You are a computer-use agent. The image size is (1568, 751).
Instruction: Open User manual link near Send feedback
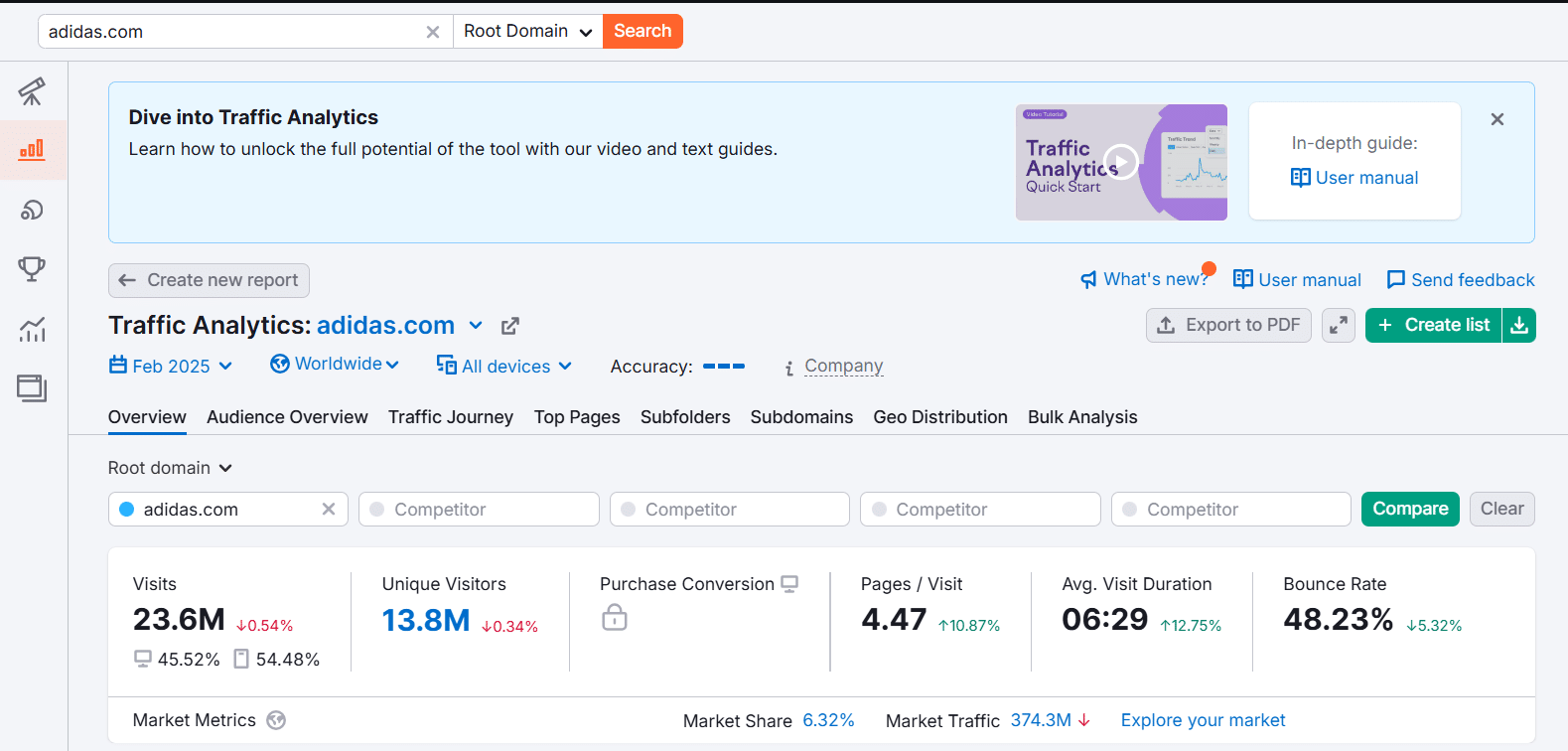point(1297,279)
